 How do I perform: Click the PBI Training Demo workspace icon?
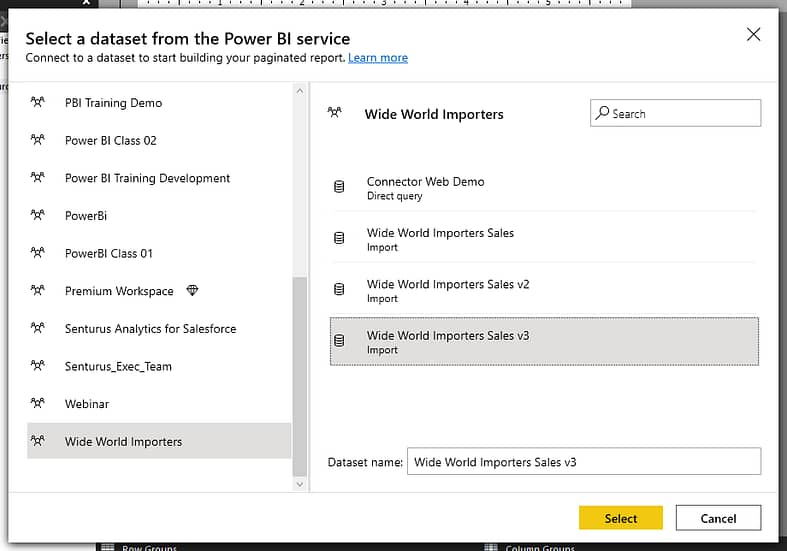tap(38, 102)
